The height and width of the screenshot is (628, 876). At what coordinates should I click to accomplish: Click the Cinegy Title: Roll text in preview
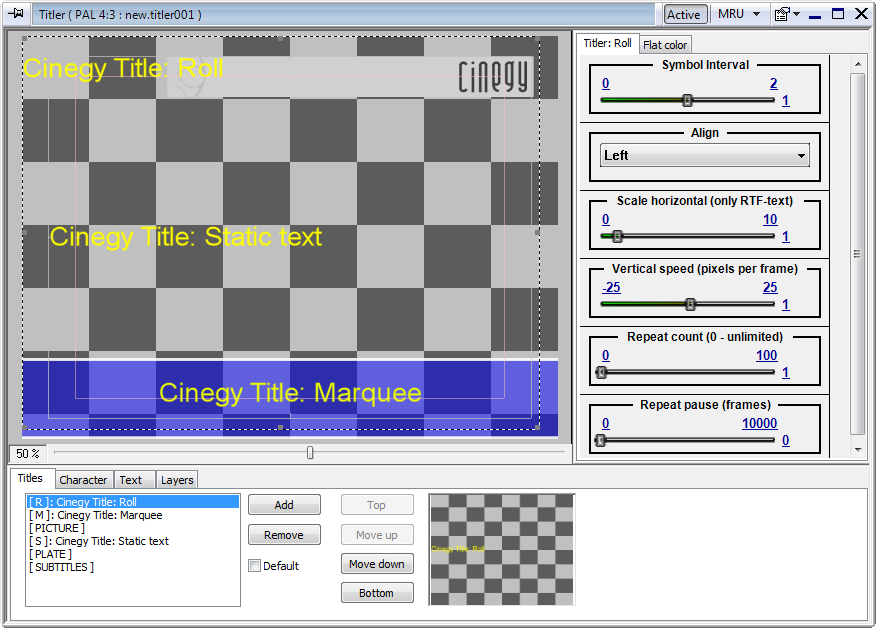pos(123,69)
